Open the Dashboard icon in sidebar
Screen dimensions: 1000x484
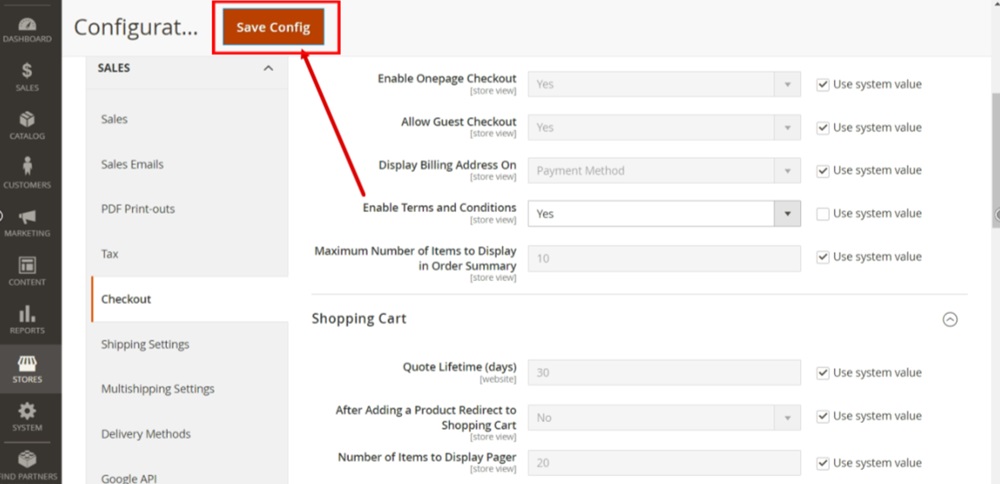click(27, 28)
